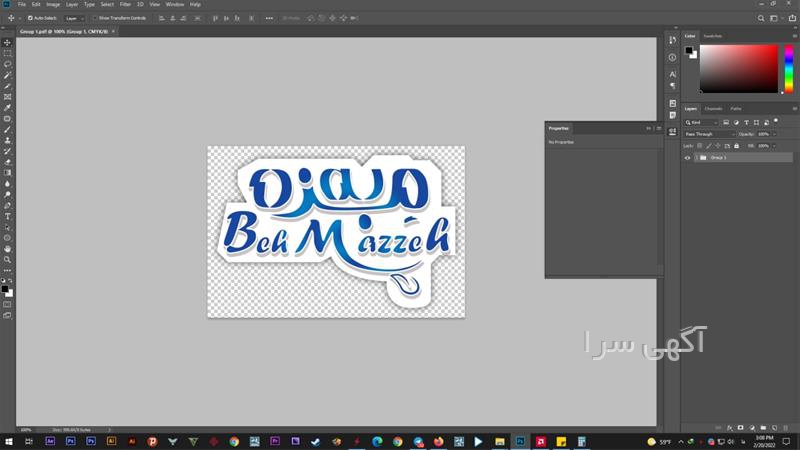Select the Frame tool
This screenshot has height=450, width=800.
[7, 97]
